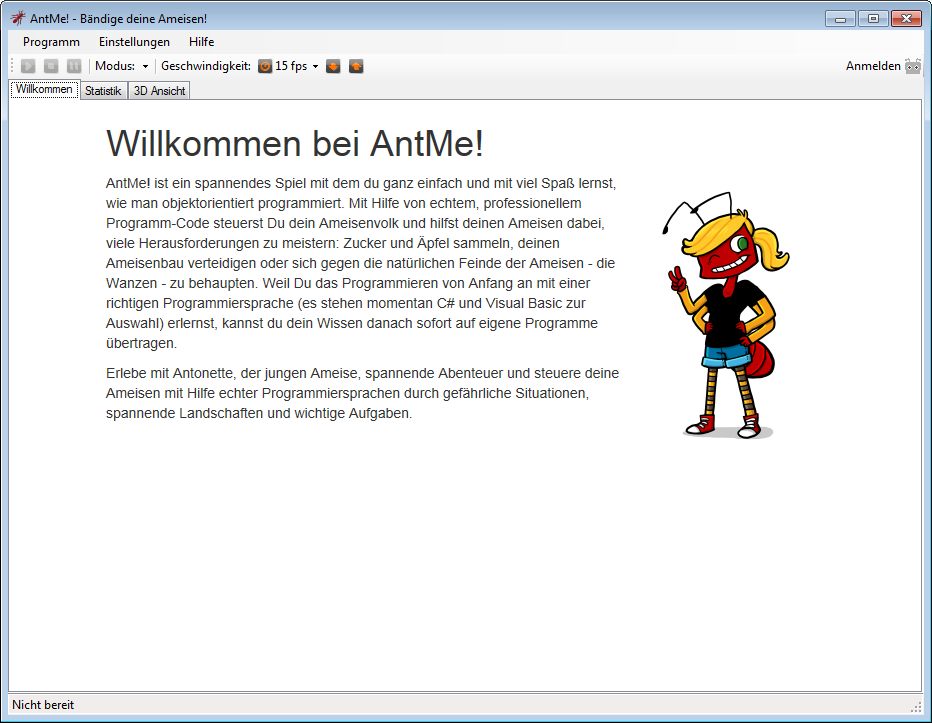Open the Einstellungen menu

coord(134,42)
